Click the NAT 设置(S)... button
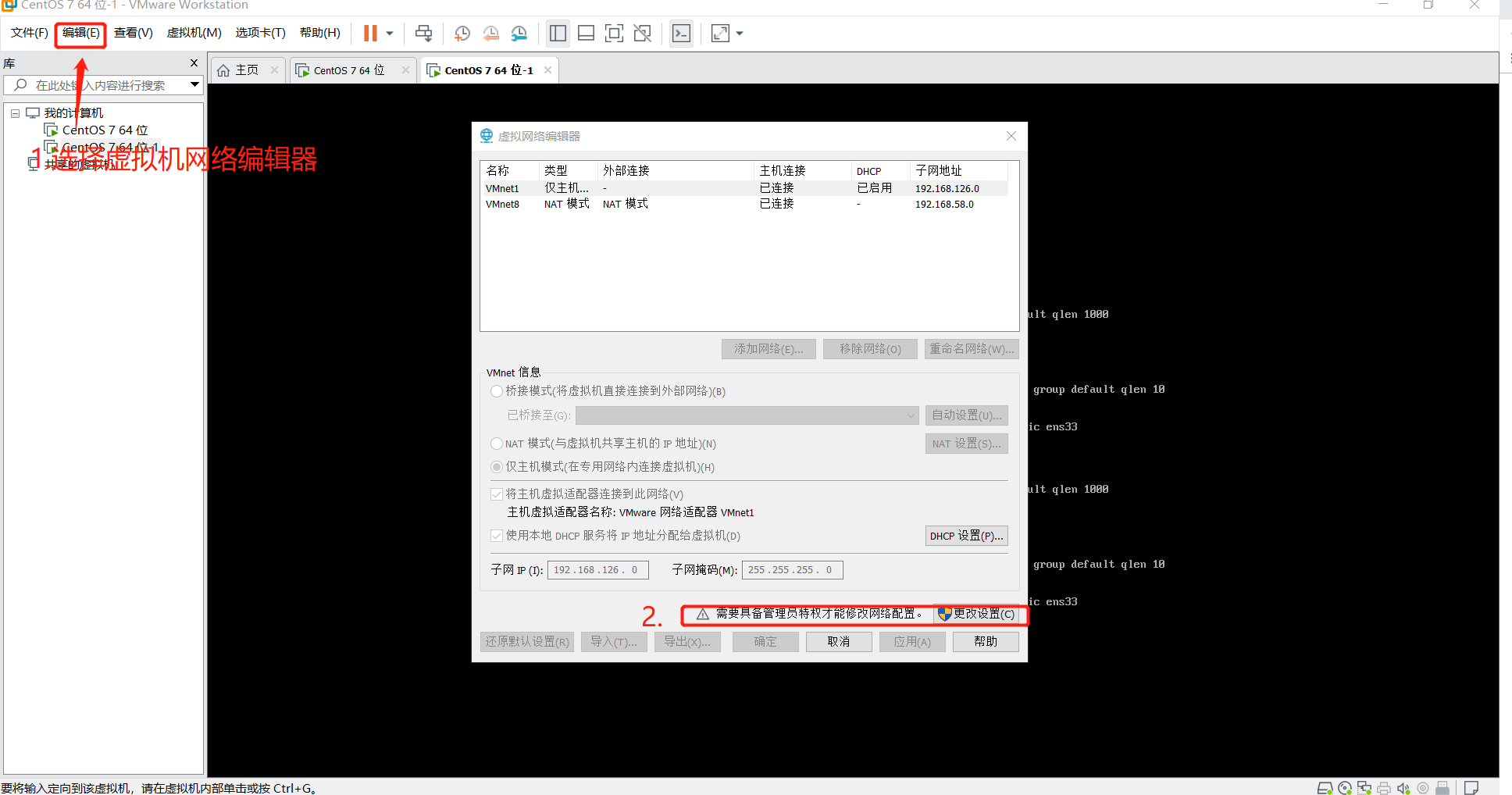The height and width of the screenshot is (795, 1512). tap(967, 444)
